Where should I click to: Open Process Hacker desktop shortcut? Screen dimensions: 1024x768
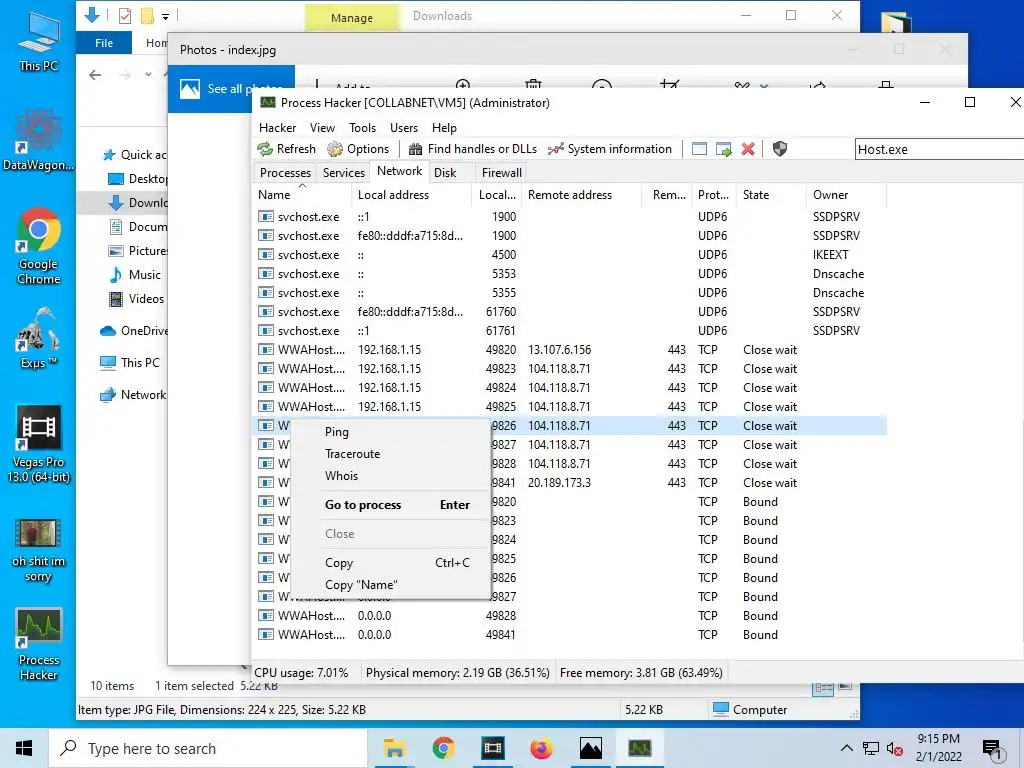[39, 645]
